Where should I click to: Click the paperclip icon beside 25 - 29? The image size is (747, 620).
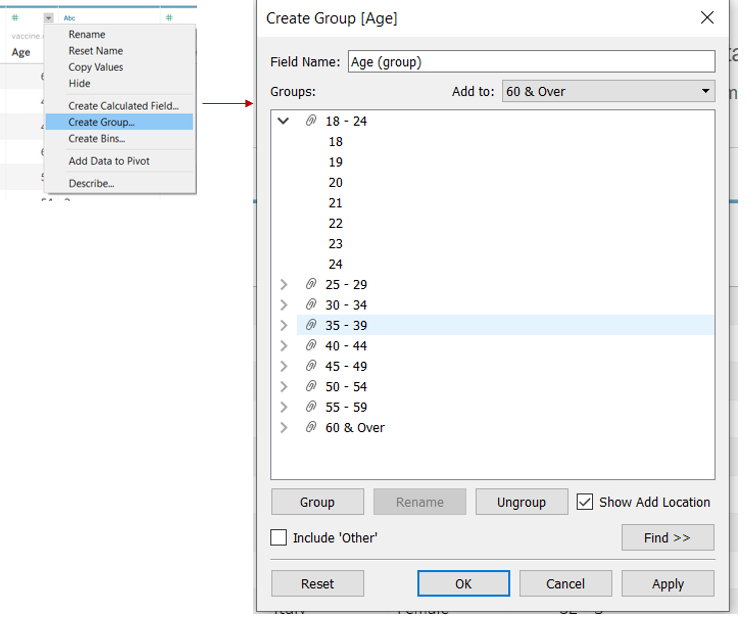click(x=311, y=285)
